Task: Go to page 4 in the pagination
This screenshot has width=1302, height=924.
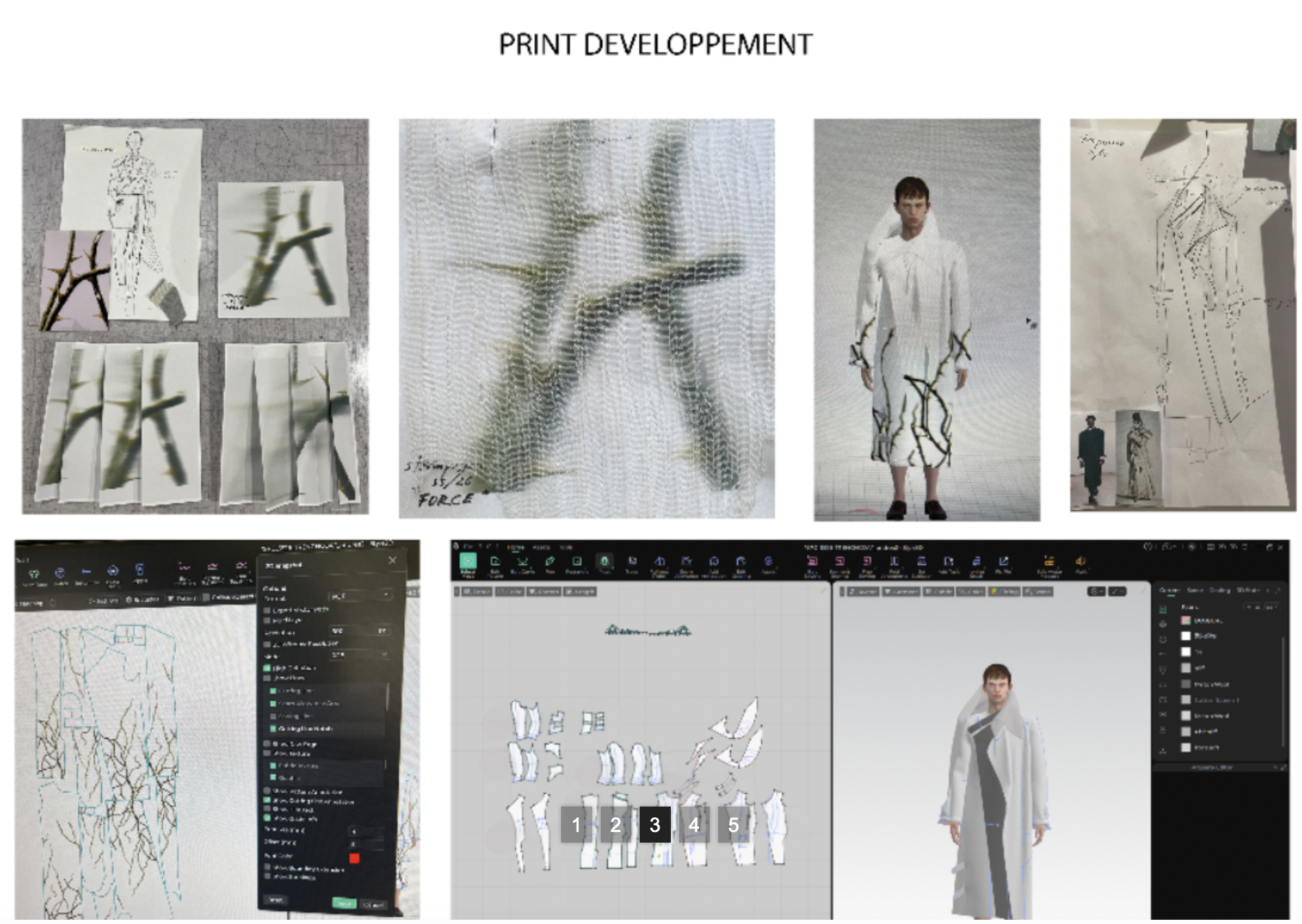Action: click(694, 824)
